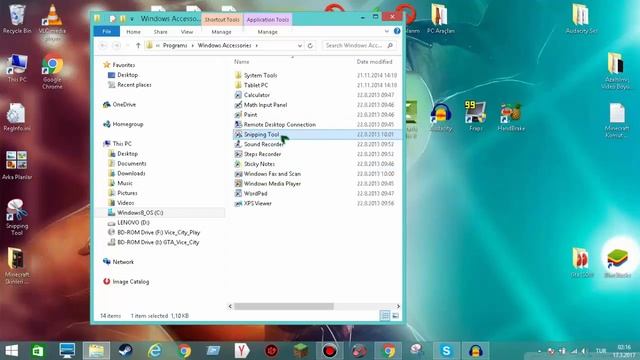Select the WordPad shortcut
The width and height of the screenshot is (640, 360).
click(256, 193)
